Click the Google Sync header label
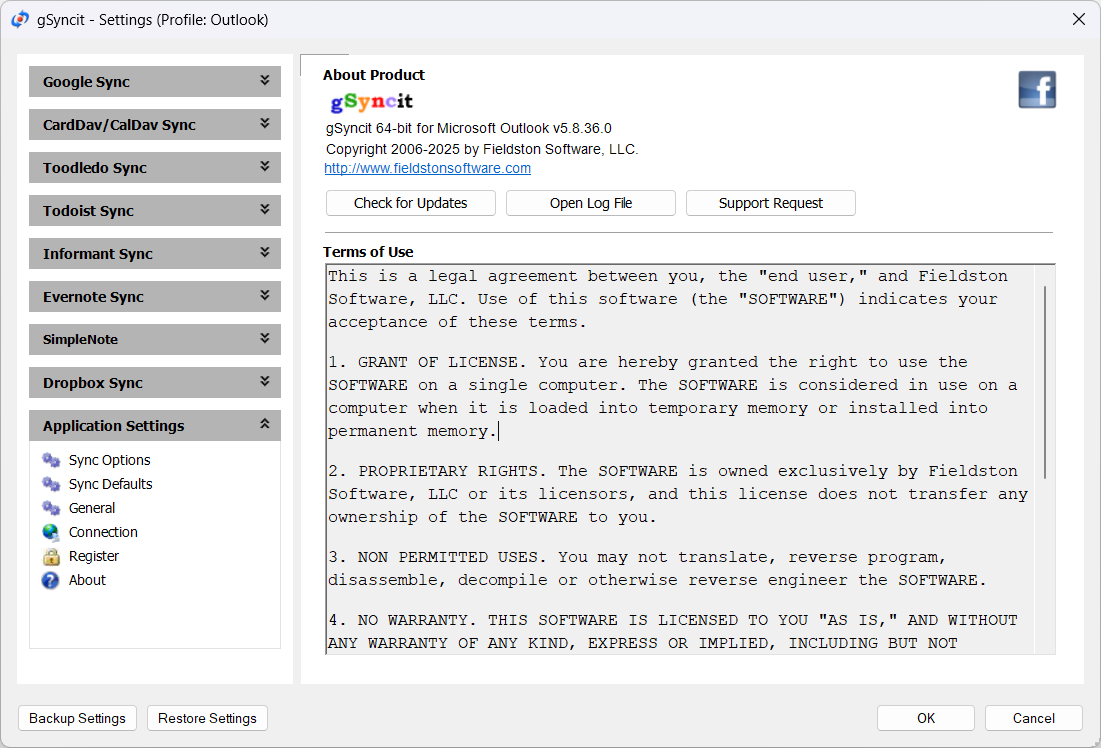The width and height of the screenshot is (1101, 748). (x=86, y=82)
